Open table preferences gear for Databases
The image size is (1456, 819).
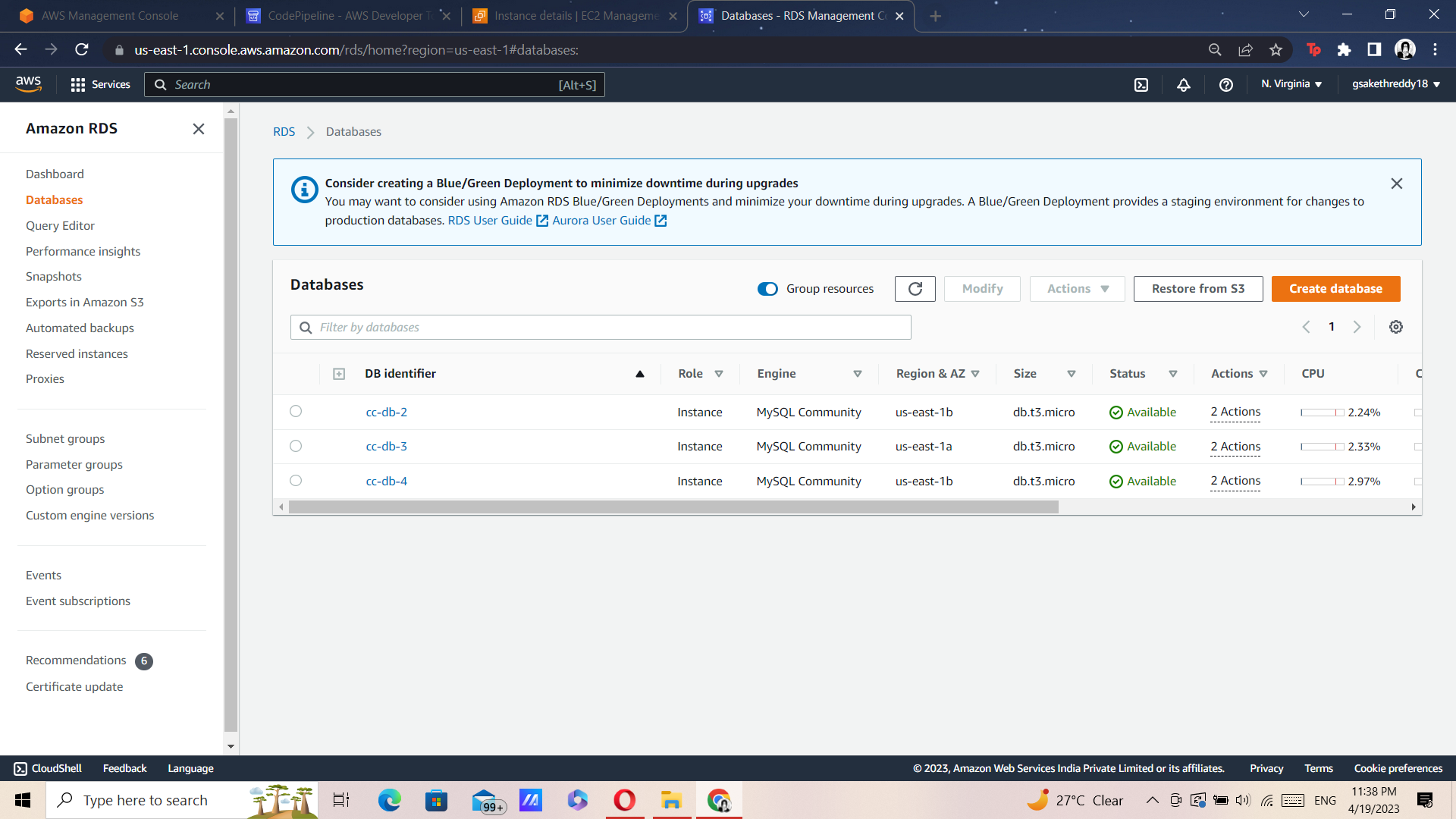pos(1396,327)
